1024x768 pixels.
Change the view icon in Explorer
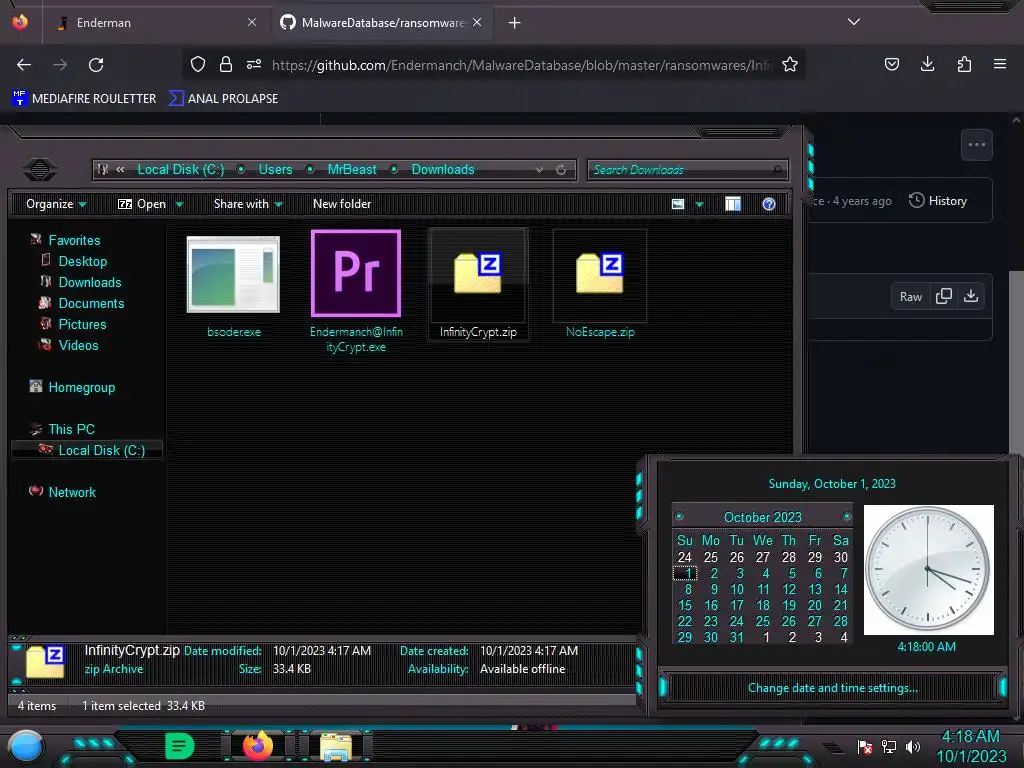[678, 204]
